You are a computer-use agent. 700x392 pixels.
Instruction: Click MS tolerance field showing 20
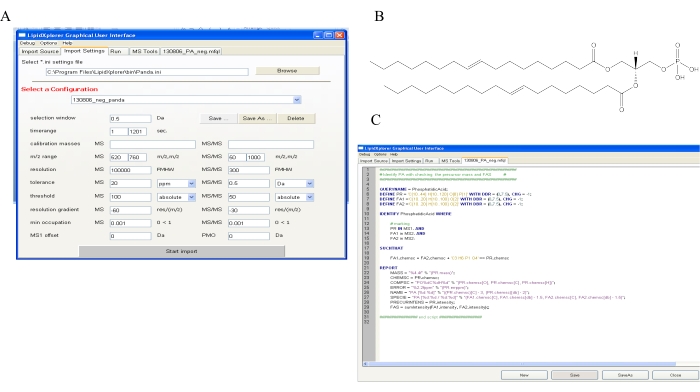[x=130, y=183]
